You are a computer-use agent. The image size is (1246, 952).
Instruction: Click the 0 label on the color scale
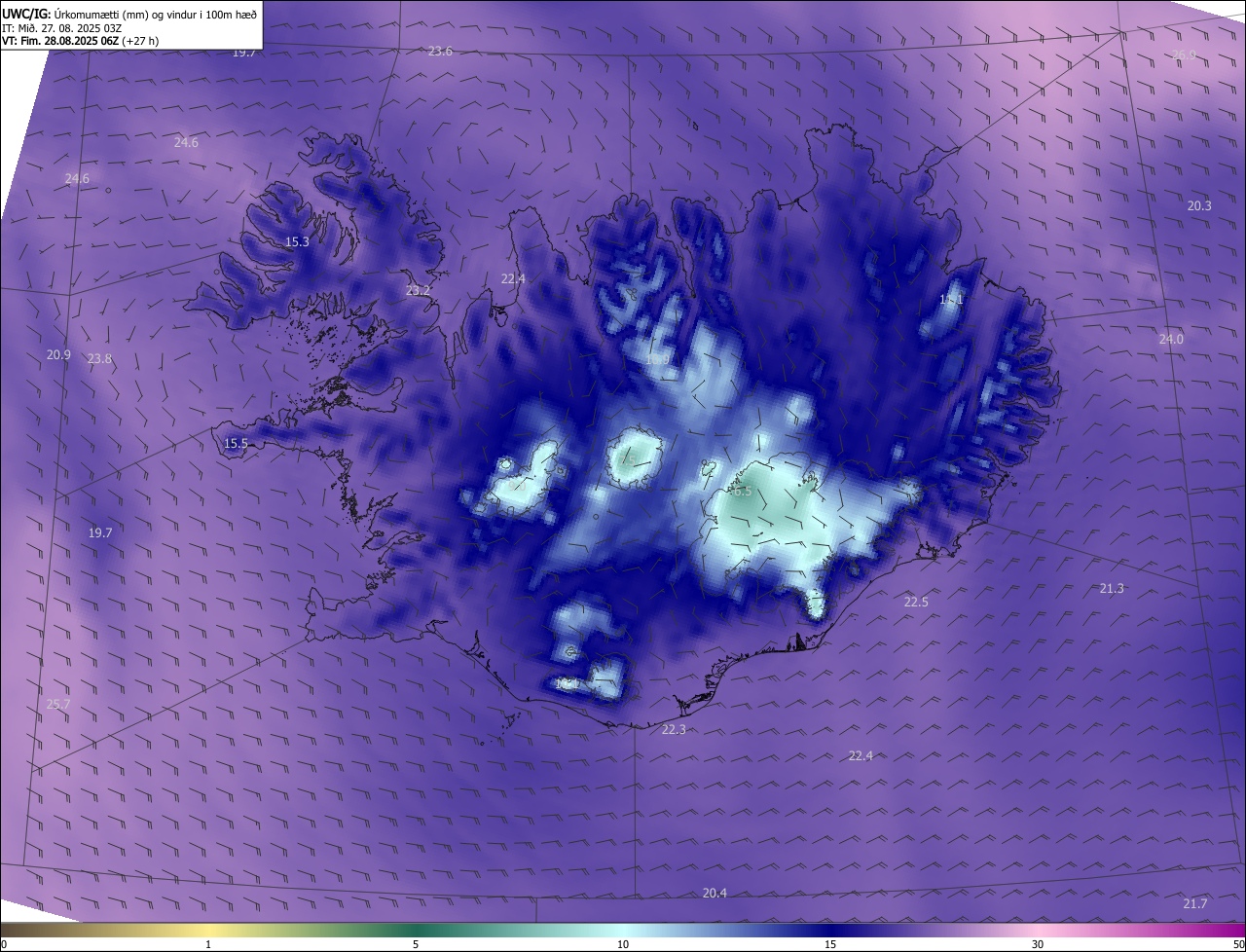[3, 944]
